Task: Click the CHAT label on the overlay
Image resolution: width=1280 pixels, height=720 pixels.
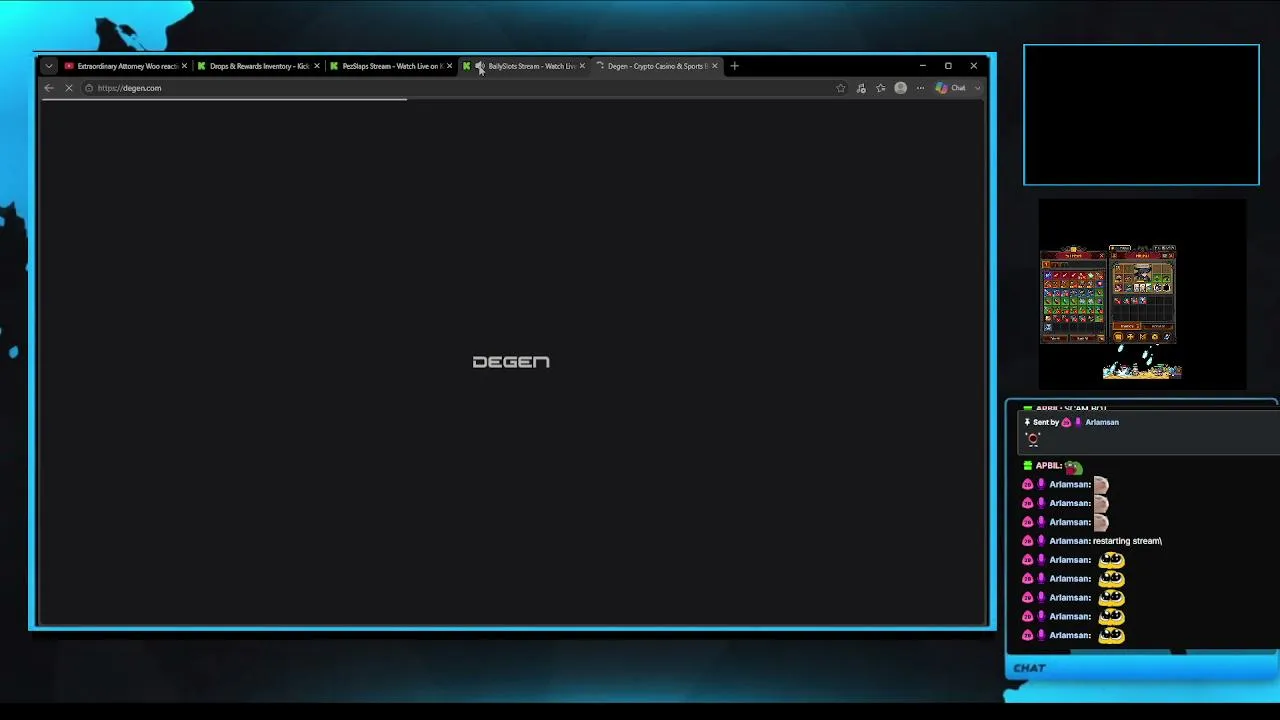Action: tap(1029, 668)
